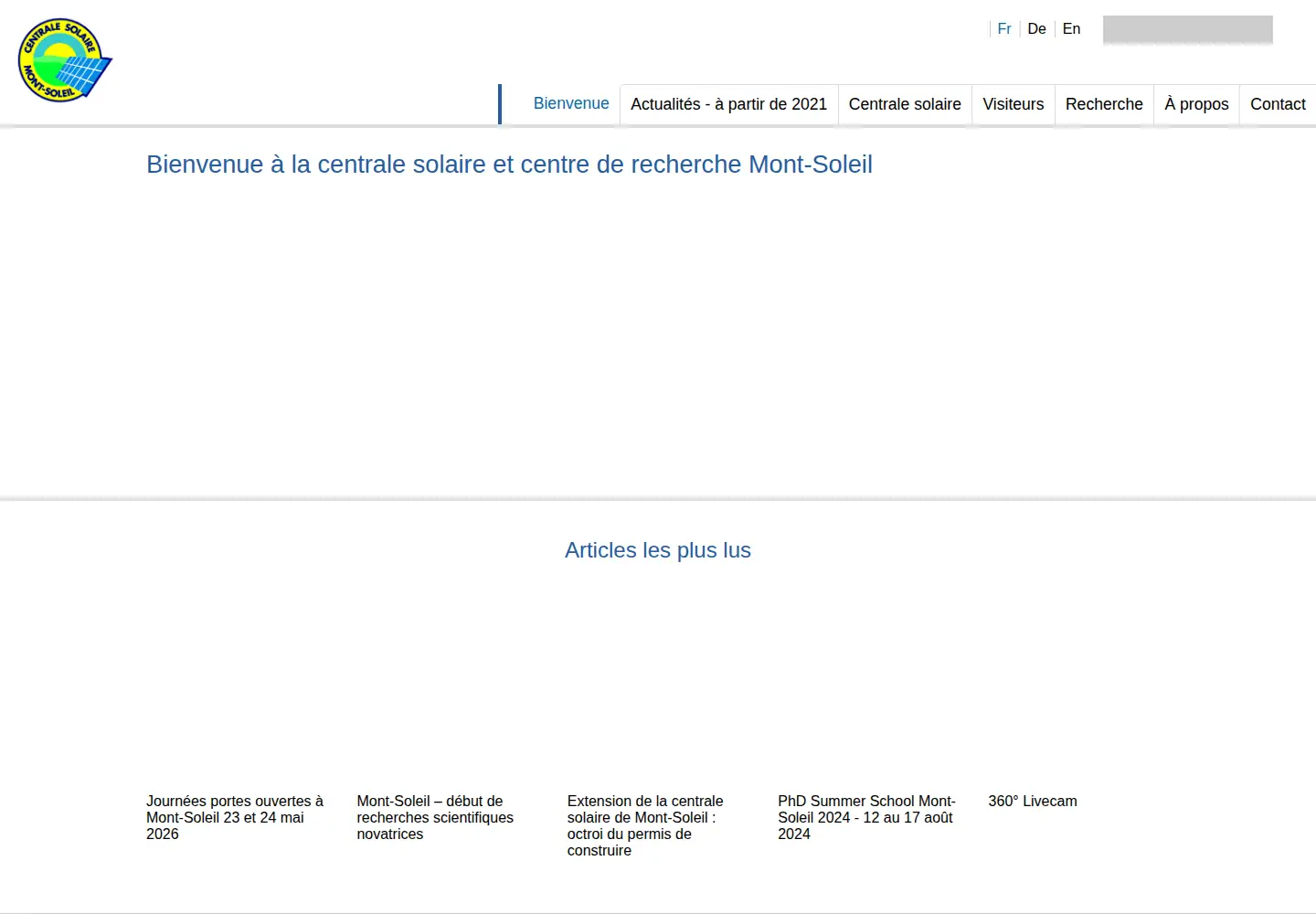
Task: Open the Bienvenue menu tab
Action: coord(571,103)
